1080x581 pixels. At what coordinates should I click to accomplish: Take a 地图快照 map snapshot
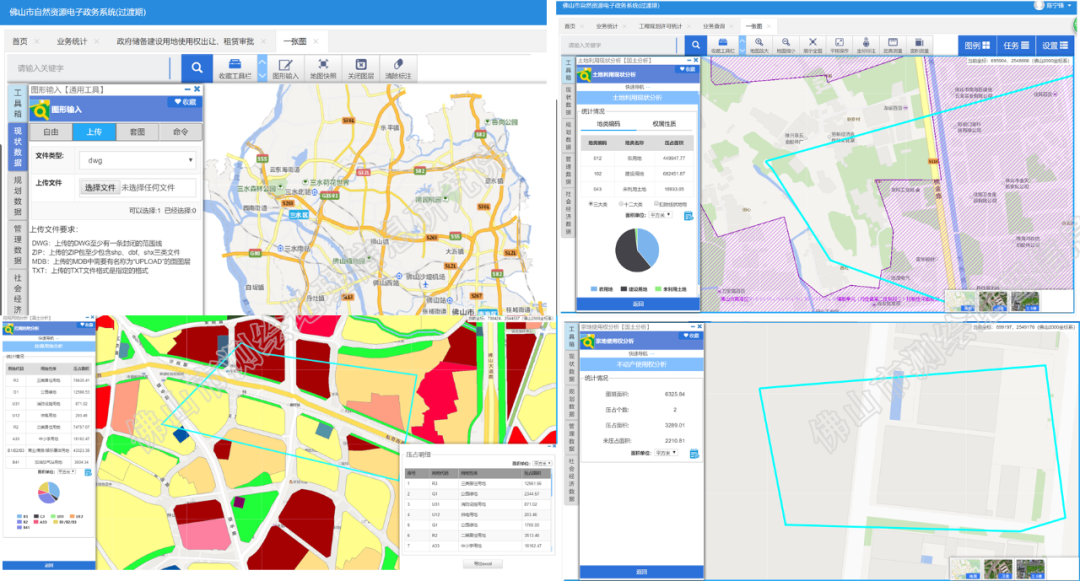coord(323,69)
